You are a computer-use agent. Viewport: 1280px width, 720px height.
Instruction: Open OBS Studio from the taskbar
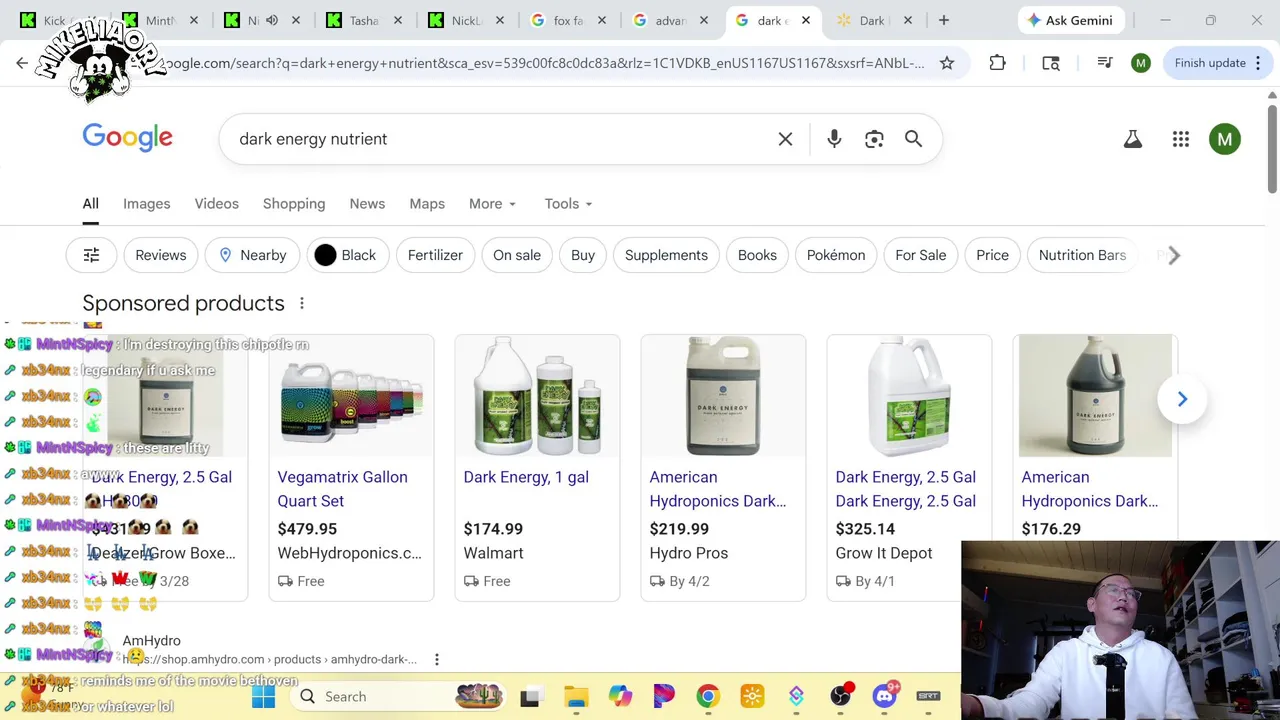[x=841, y=696]
